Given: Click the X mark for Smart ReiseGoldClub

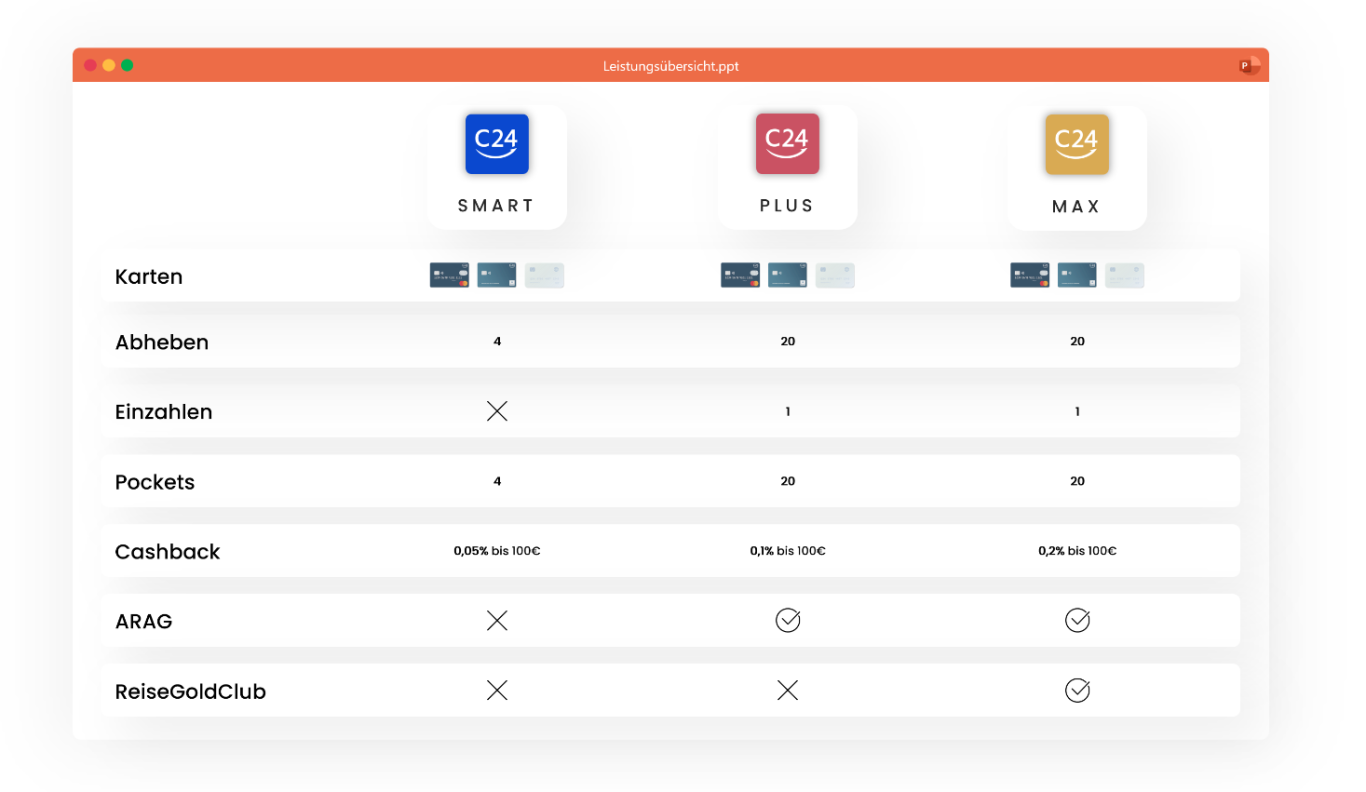Looking at the screenshot, I should [497, 691].
